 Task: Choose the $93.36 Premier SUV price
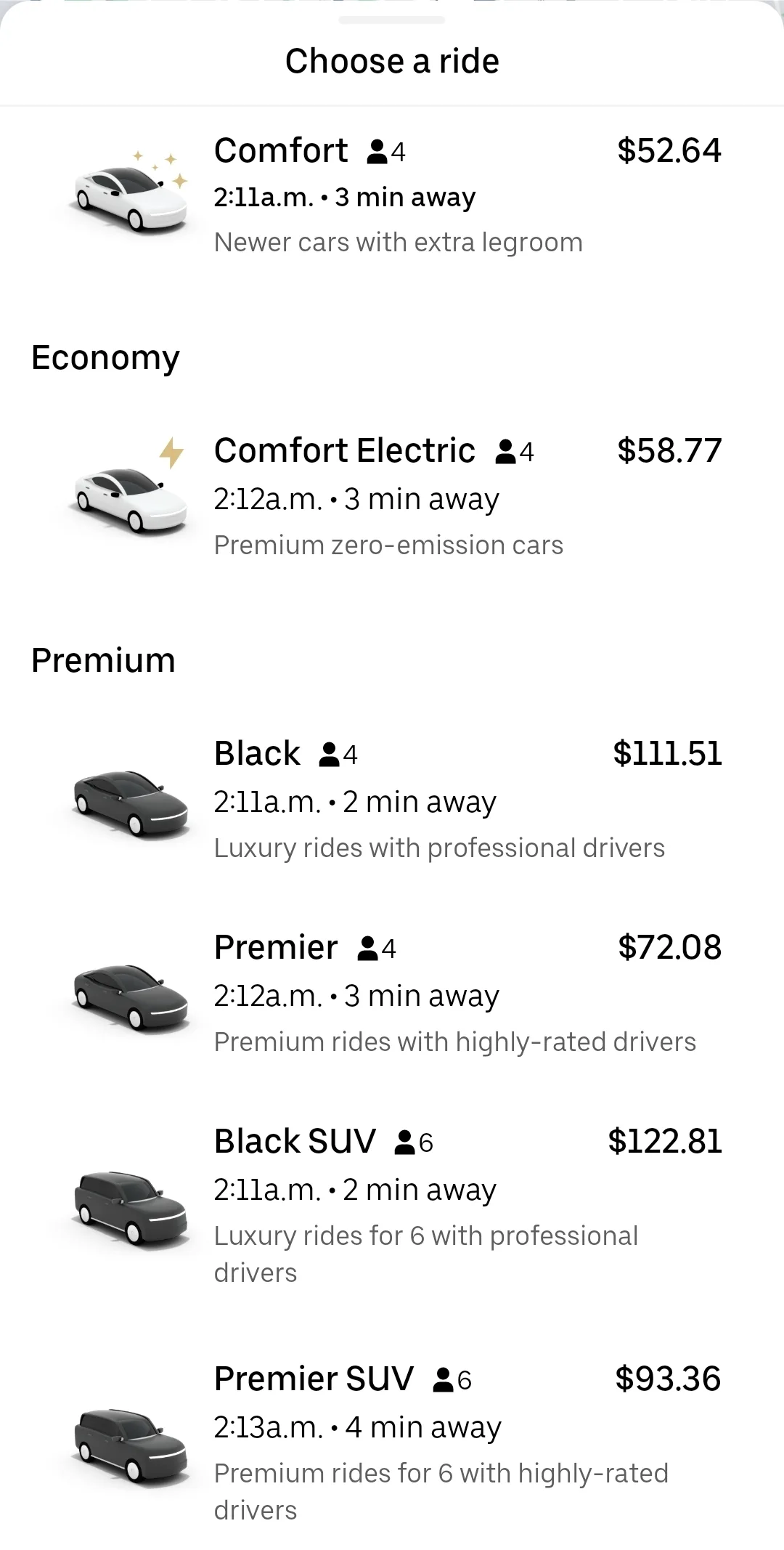[x=668, y=1379]
